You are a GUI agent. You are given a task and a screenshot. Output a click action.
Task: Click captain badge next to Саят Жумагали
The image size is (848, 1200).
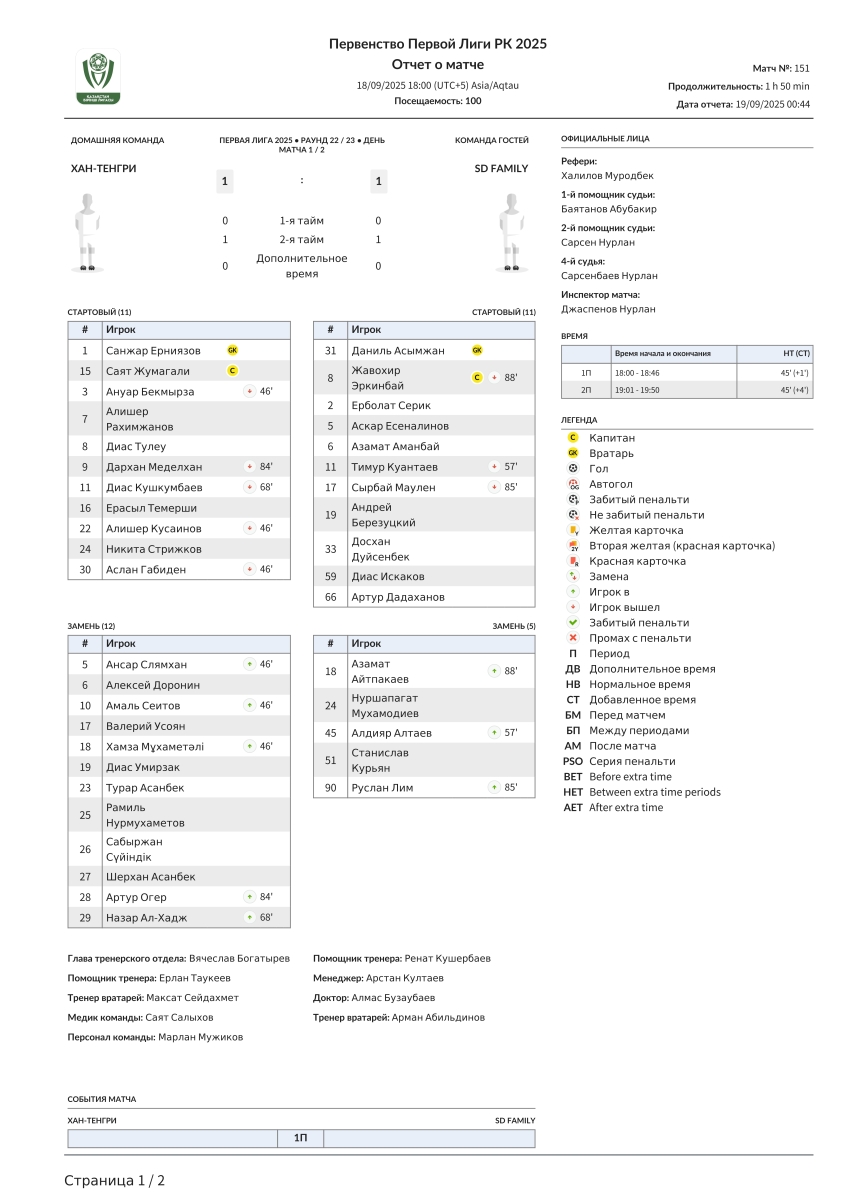tap(232, 371)
